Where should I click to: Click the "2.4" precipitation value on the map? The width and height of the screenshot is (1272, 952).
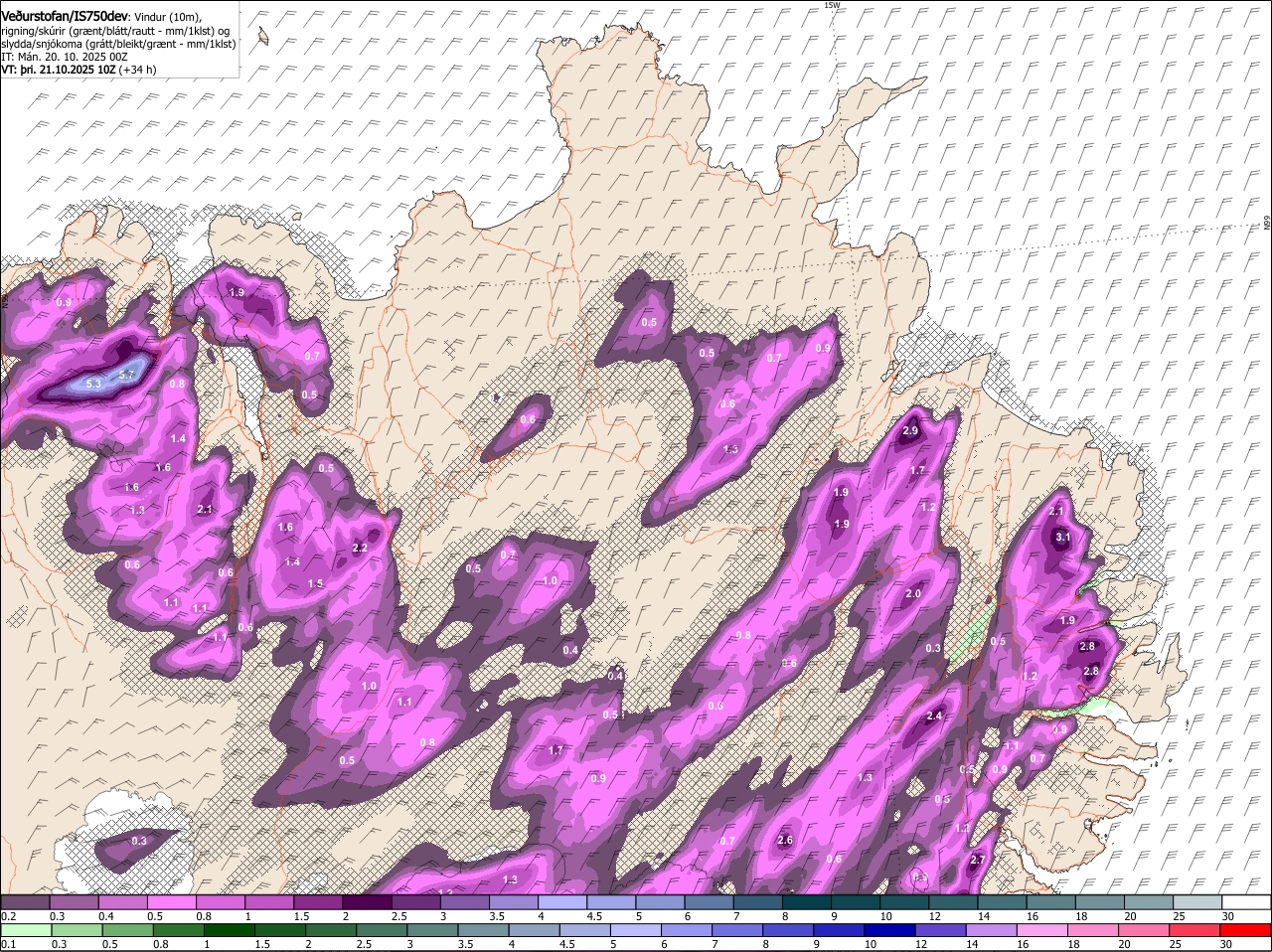pos(934,716)
